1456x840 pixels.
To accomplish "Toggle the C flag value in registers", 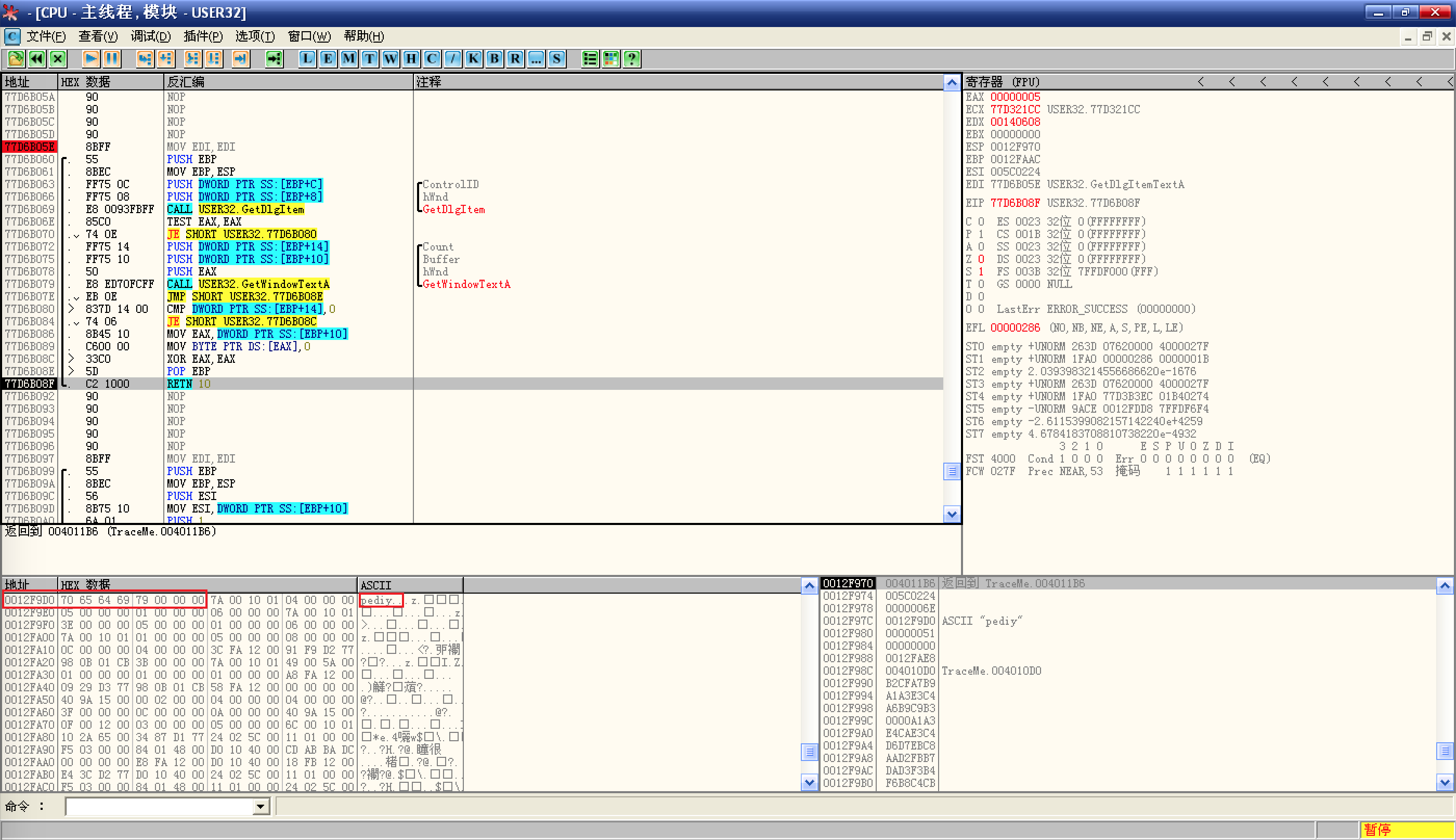I will [981, 221].
